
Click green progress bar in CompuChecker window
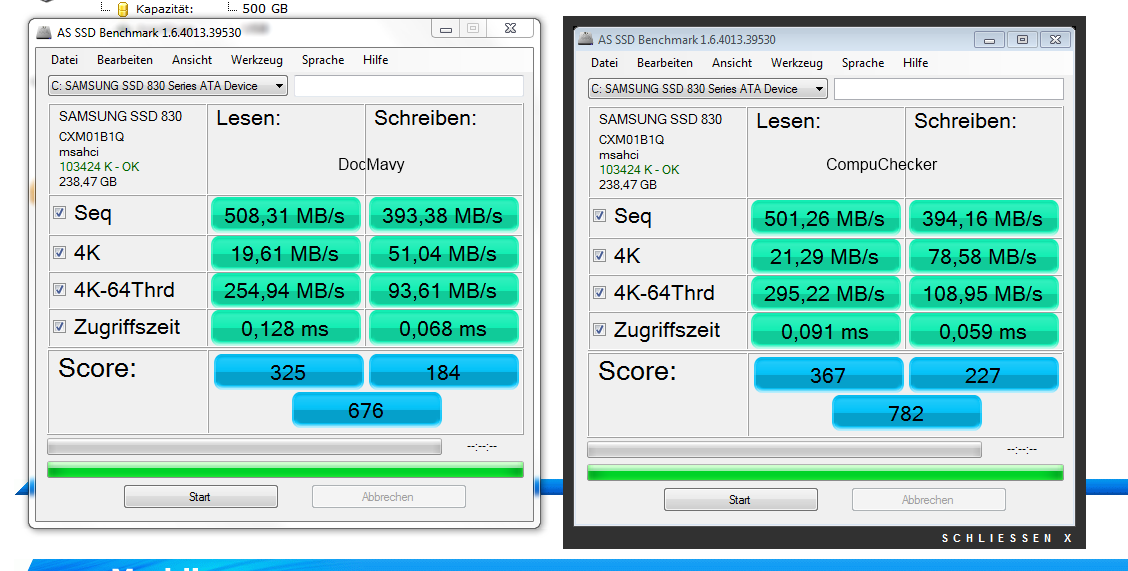tap(825, 473)
